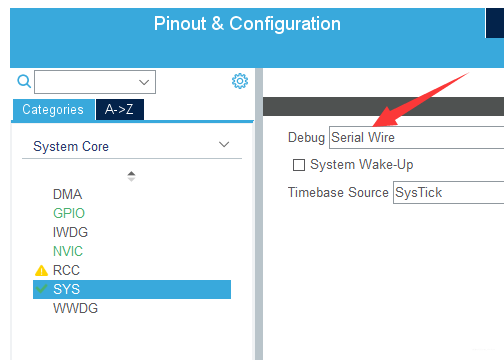Click the sort arrows above DMA
Screen dimensions: 504x360
131,176
